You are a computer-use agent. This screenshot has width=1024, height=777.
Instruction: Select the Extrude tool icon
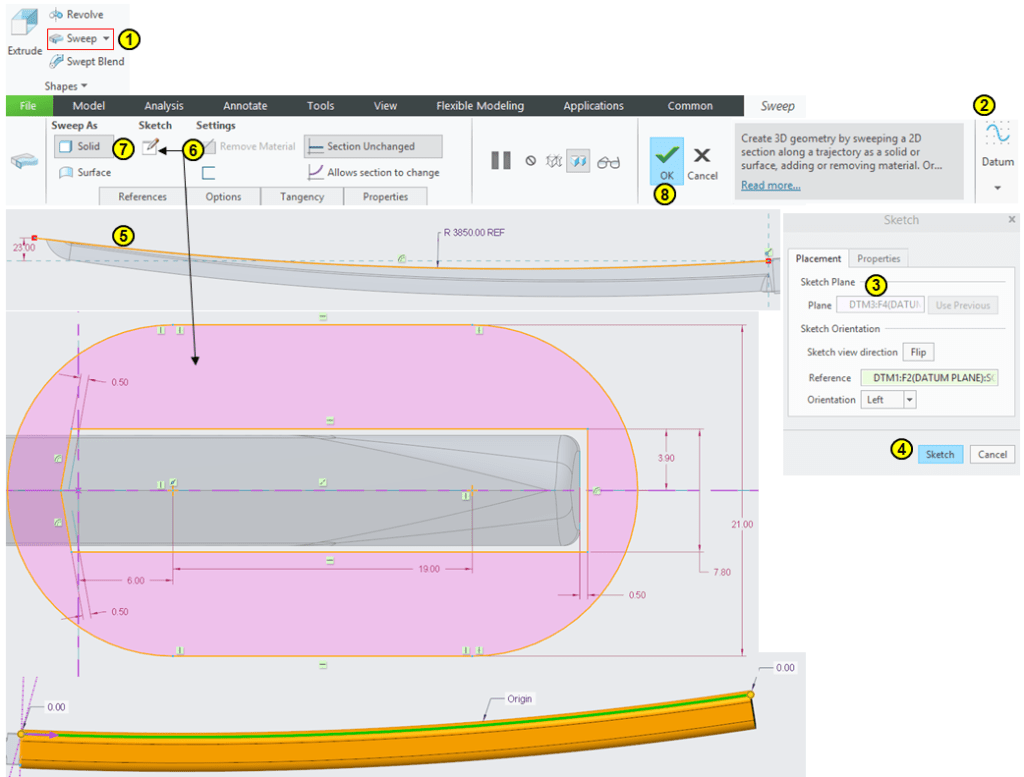pyautogui.click(x=24, y=24)
